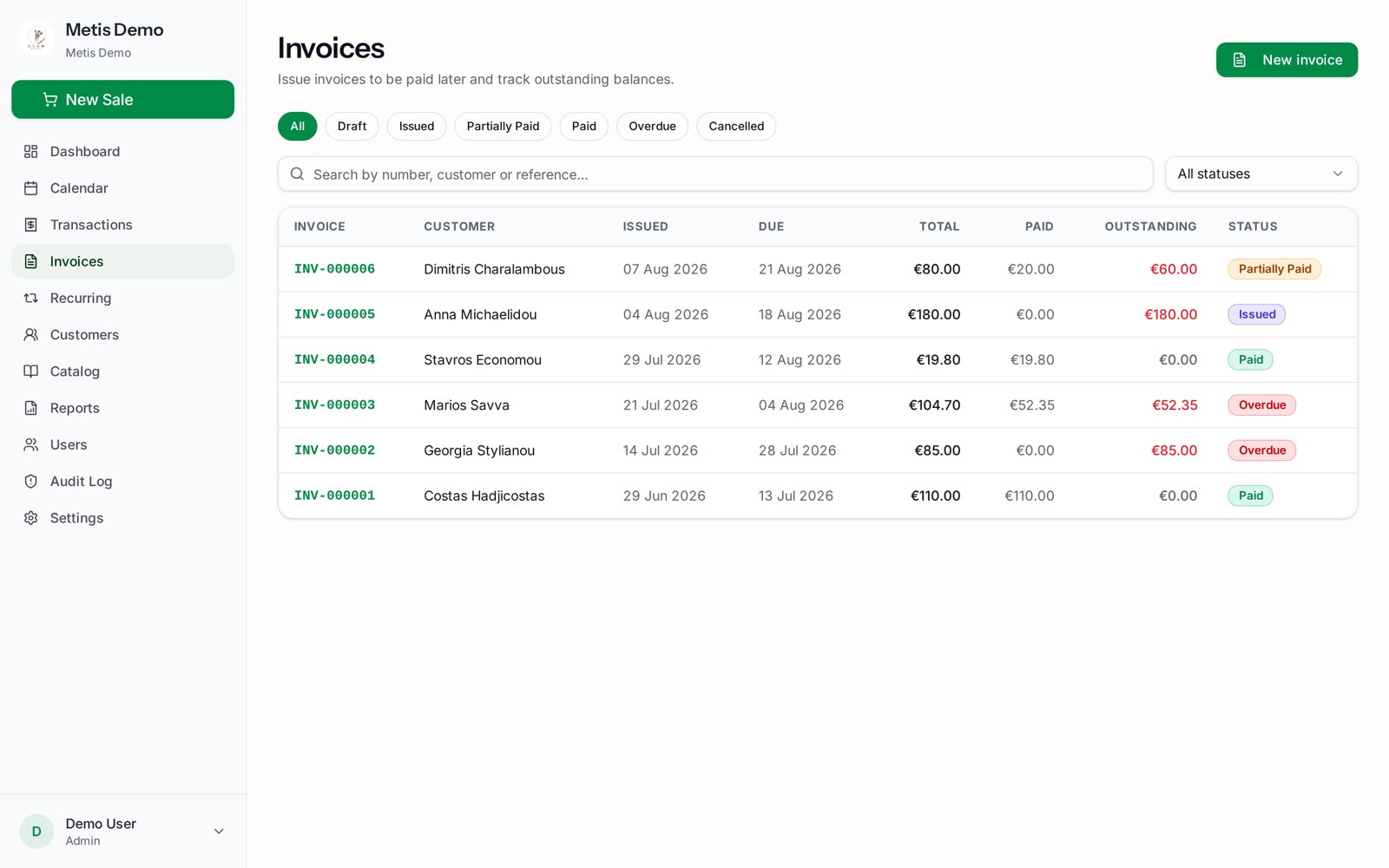Click the Paid badge for Stavros Economou

click(x=1250, y=359)
